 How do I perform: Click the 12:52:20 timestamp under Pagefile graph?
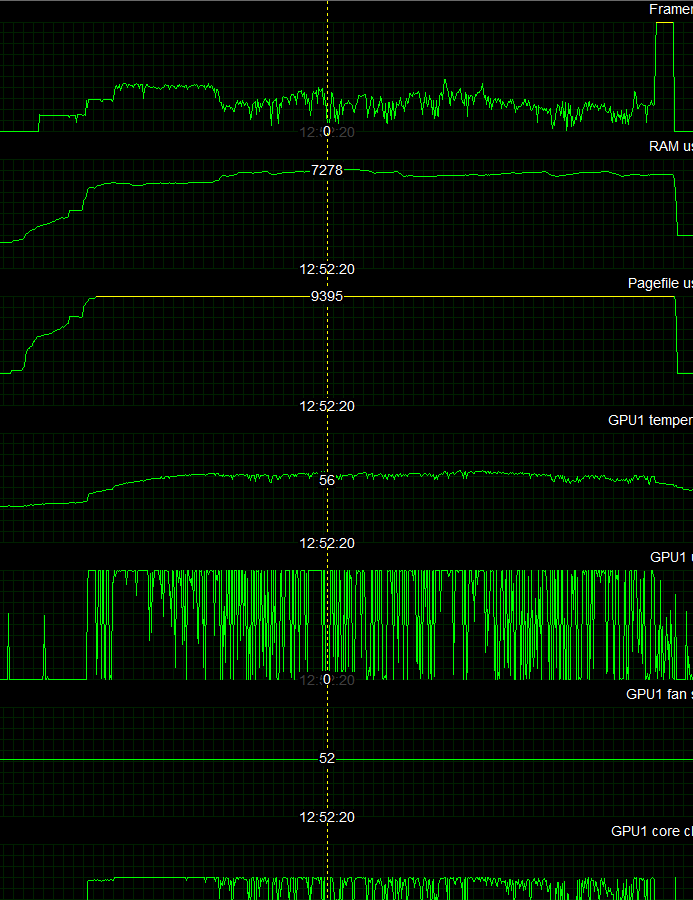click(x=327, y=406)
